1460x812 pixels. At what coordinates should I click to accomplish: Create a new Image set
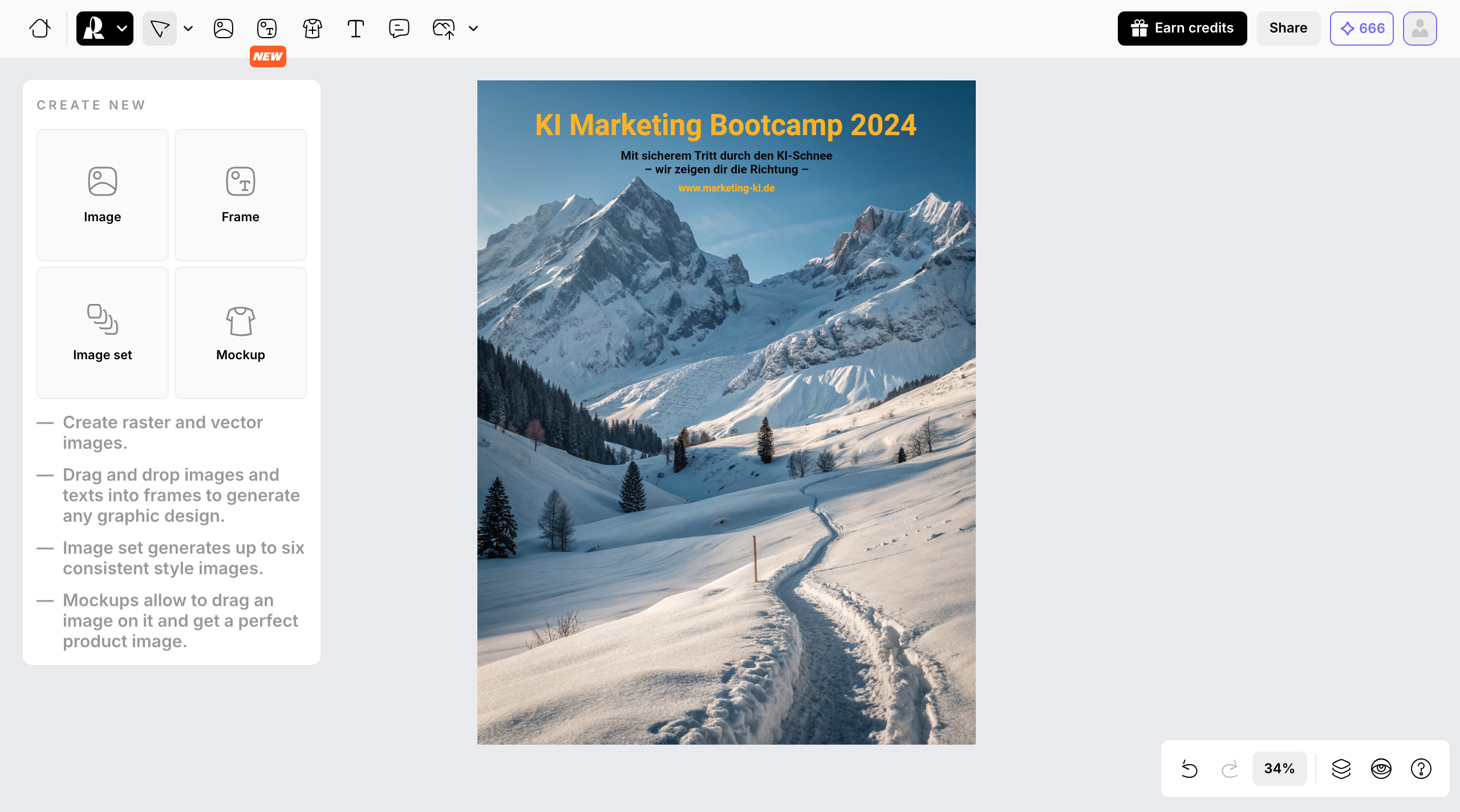(x=103, y=333)
